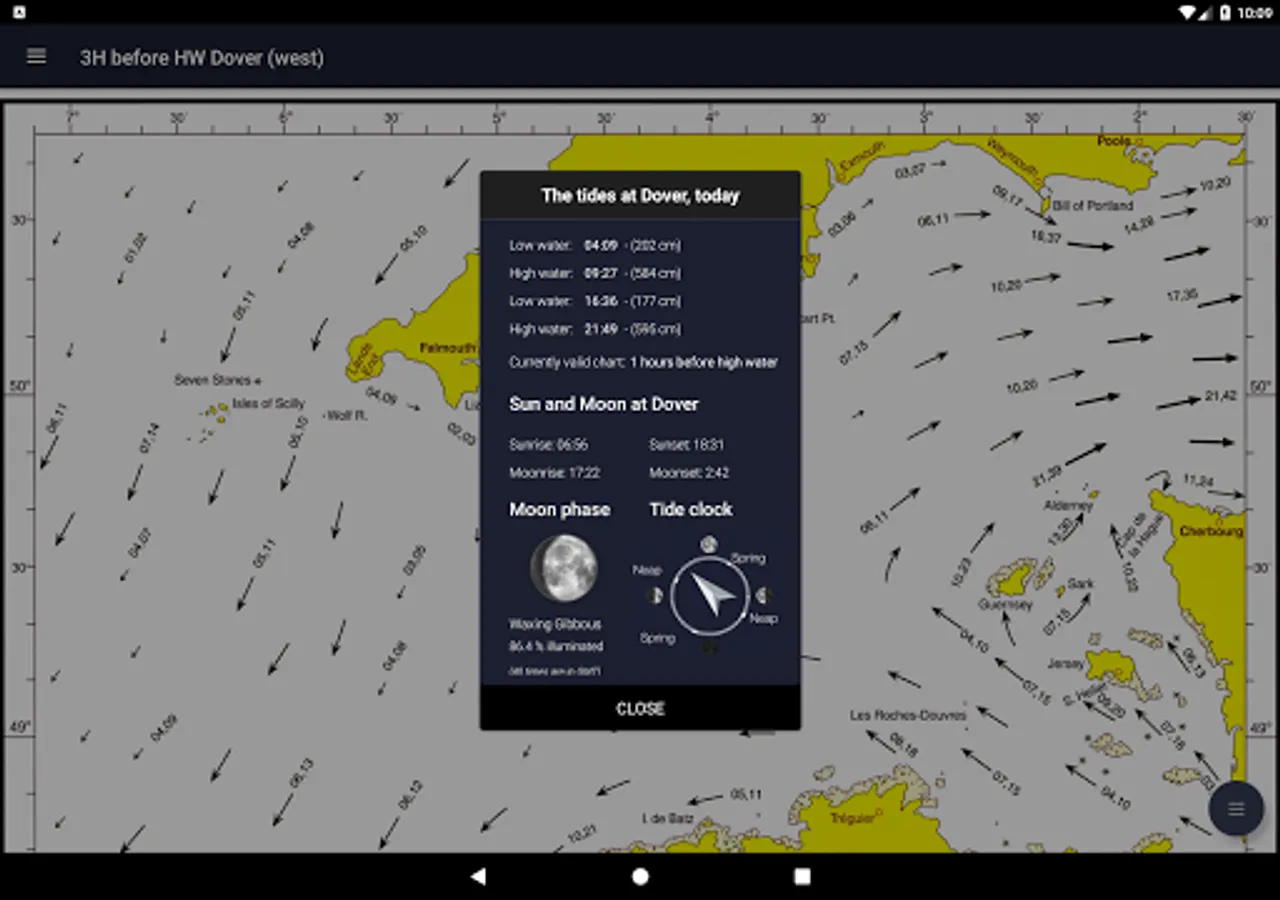Tap the status bar clock 10:09
The image size is (1280, 900).
point(1255,13)
